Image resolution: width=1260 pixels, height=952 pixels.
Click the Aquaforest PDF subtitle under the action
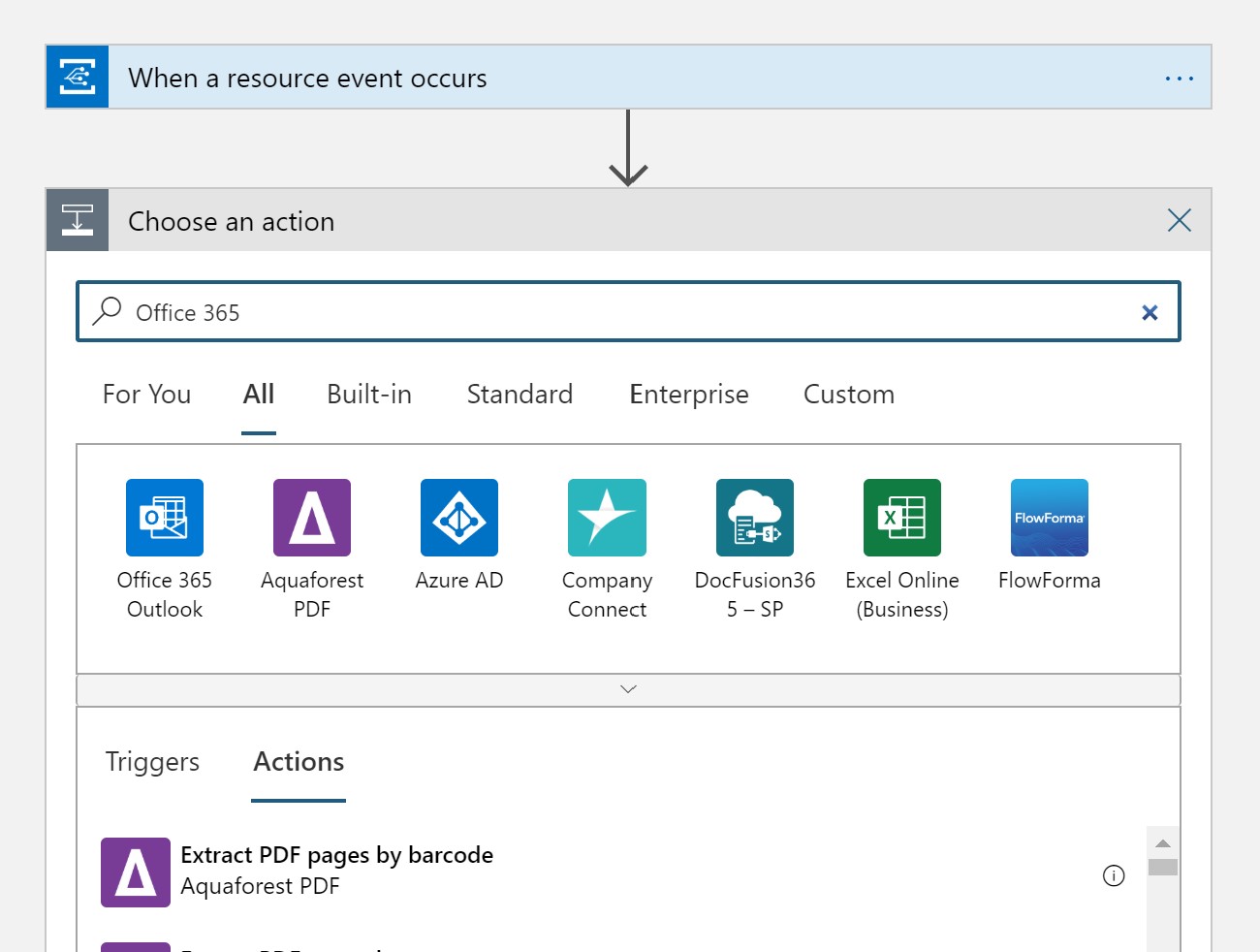(260, 886)
